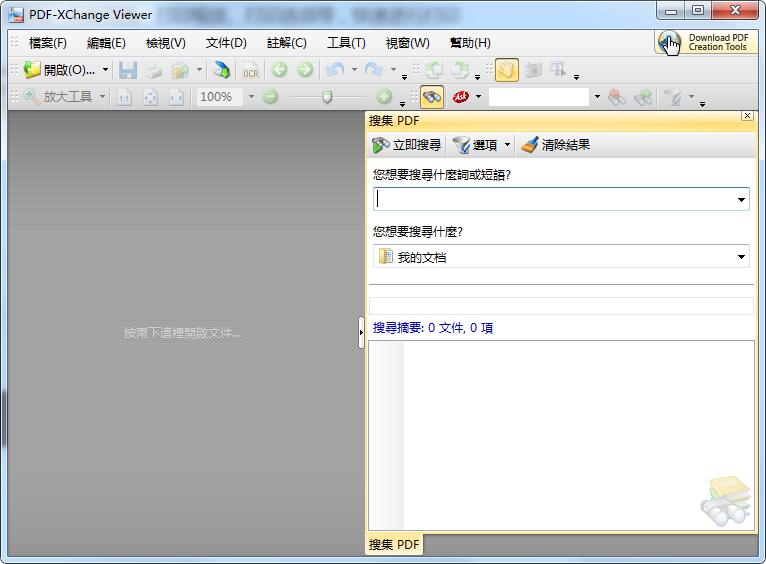Click the 清除結果 clear results button
766x564 pixels.
(x=555, y=145)
